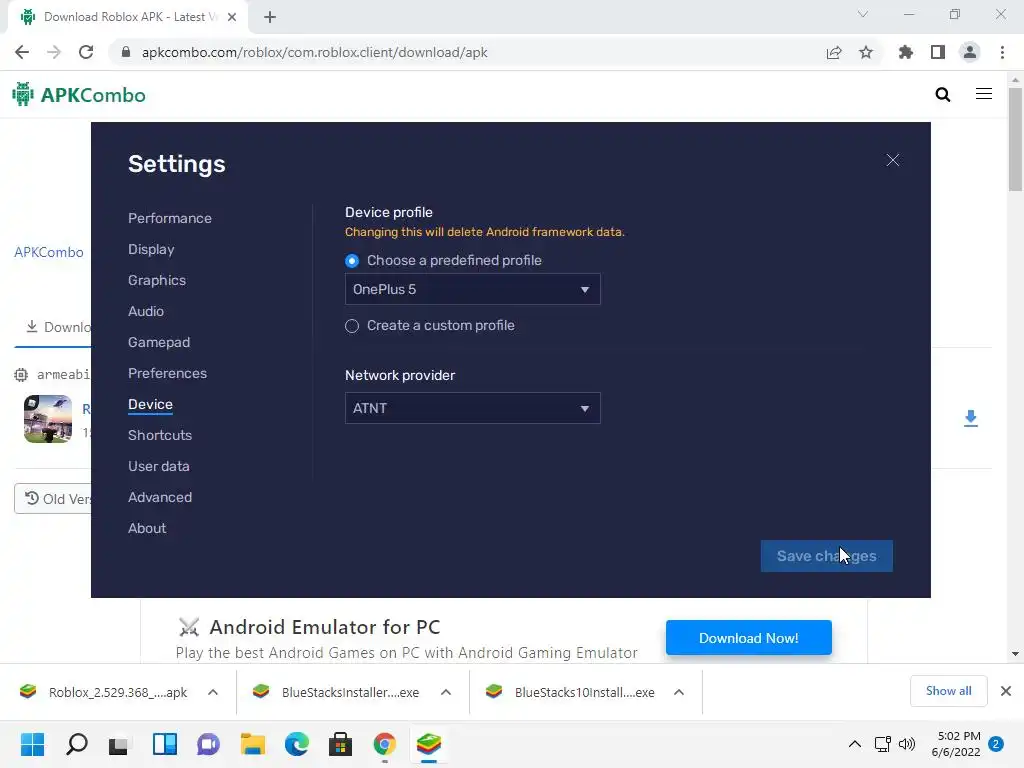Viewport: 1024px width, 768px height.
Task: Open Microsoft Store from taskbar
Action: point(340,744)
